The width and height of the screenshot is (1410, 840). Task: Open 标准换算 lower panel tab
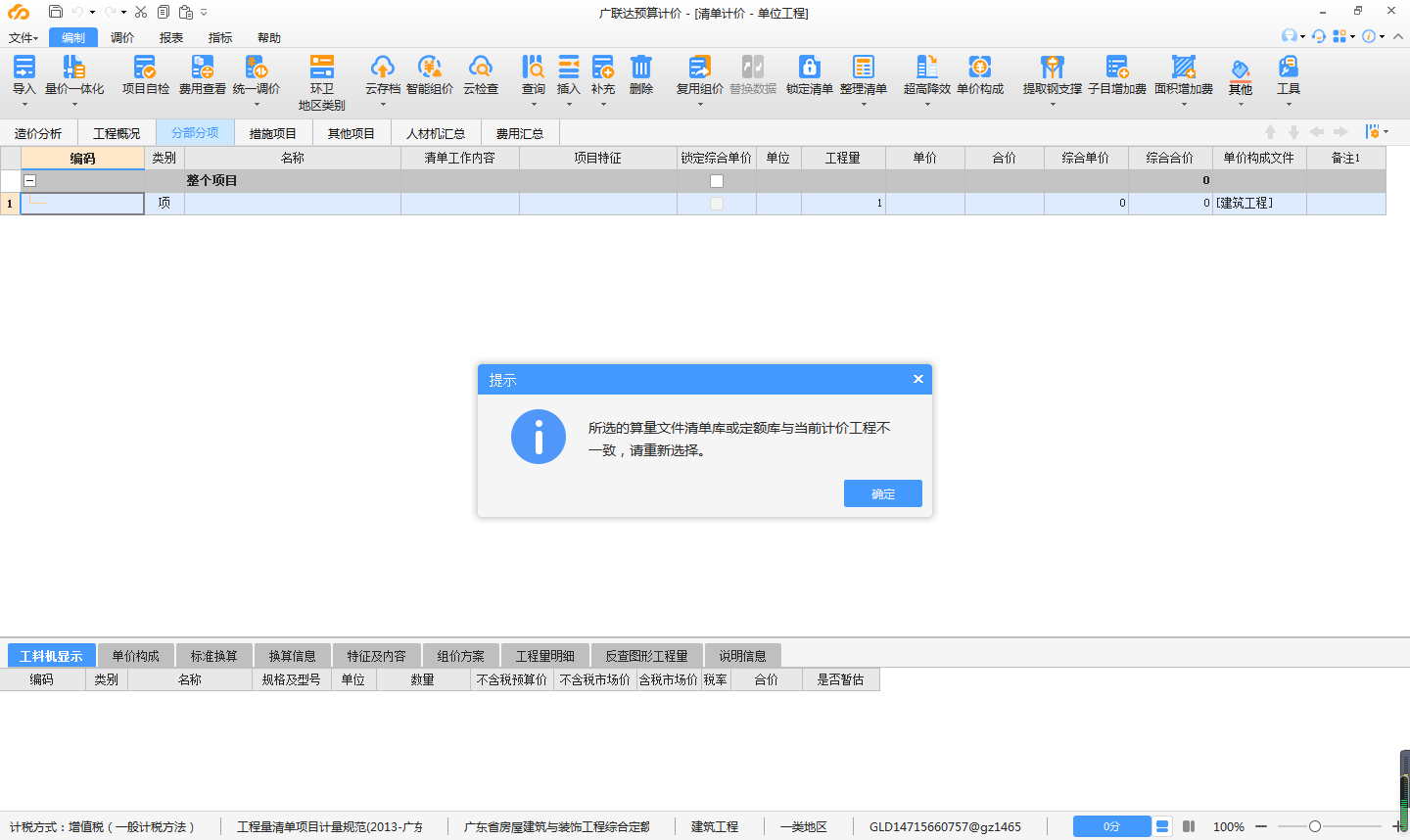click(213, 656)
